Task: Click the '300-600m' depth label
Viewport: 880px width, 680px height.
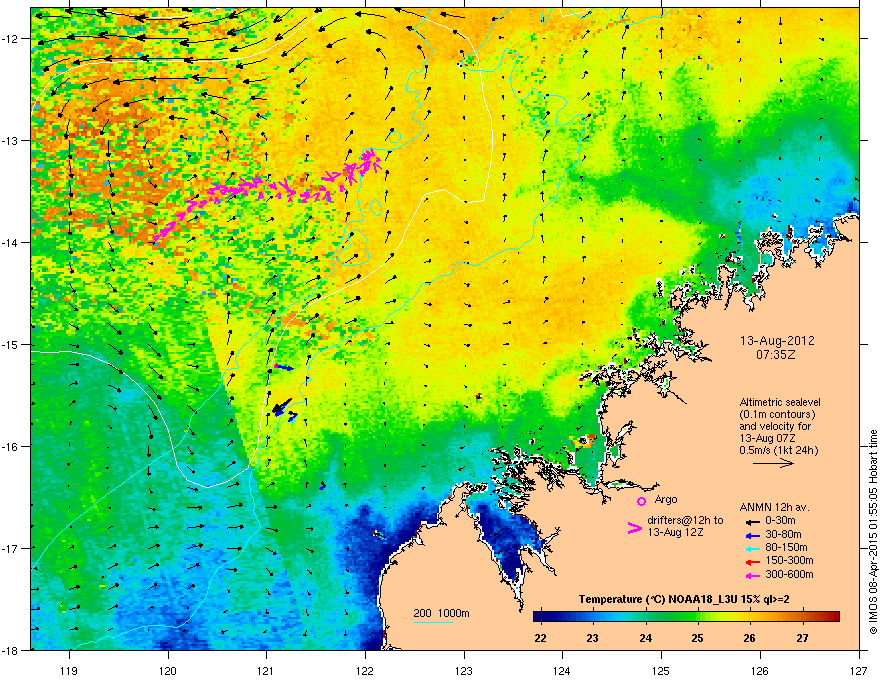Action: (789, 574)
